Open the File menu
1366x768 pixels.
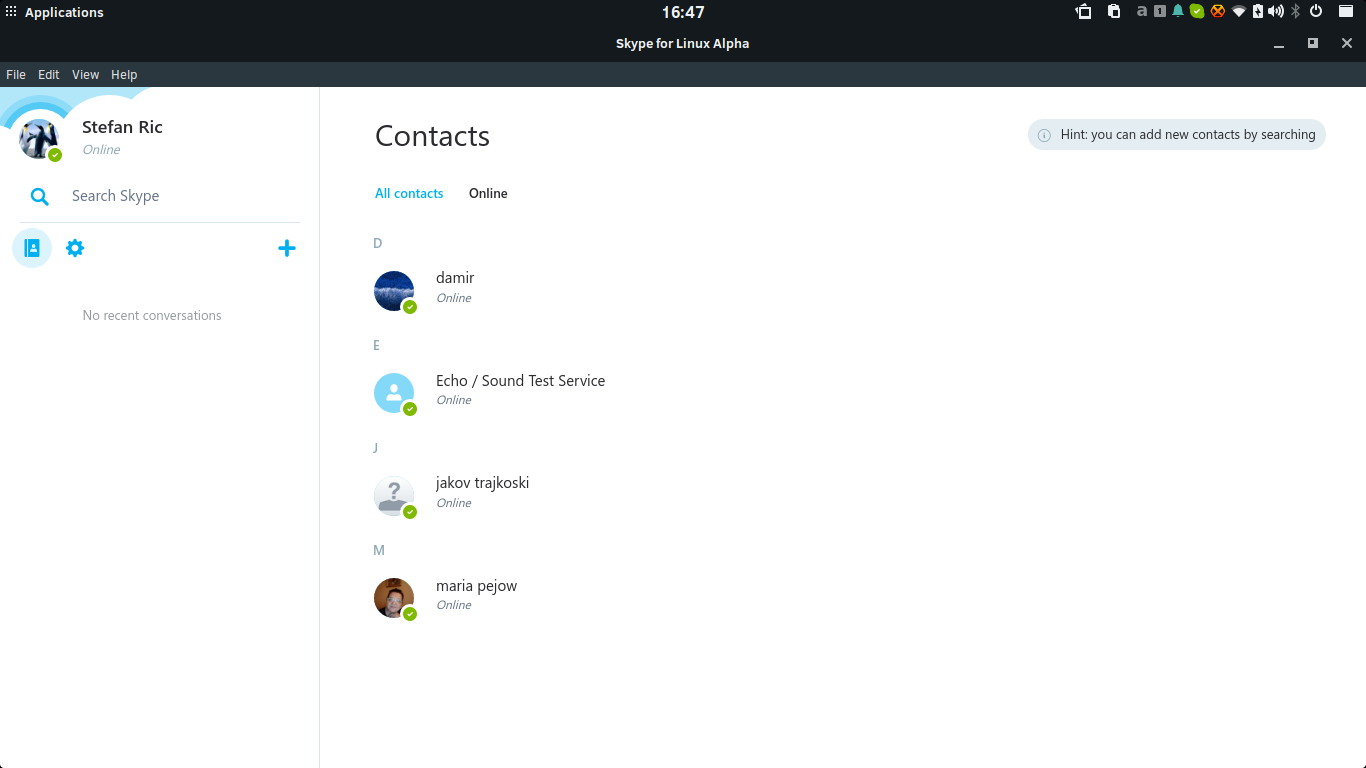[16, 75]
